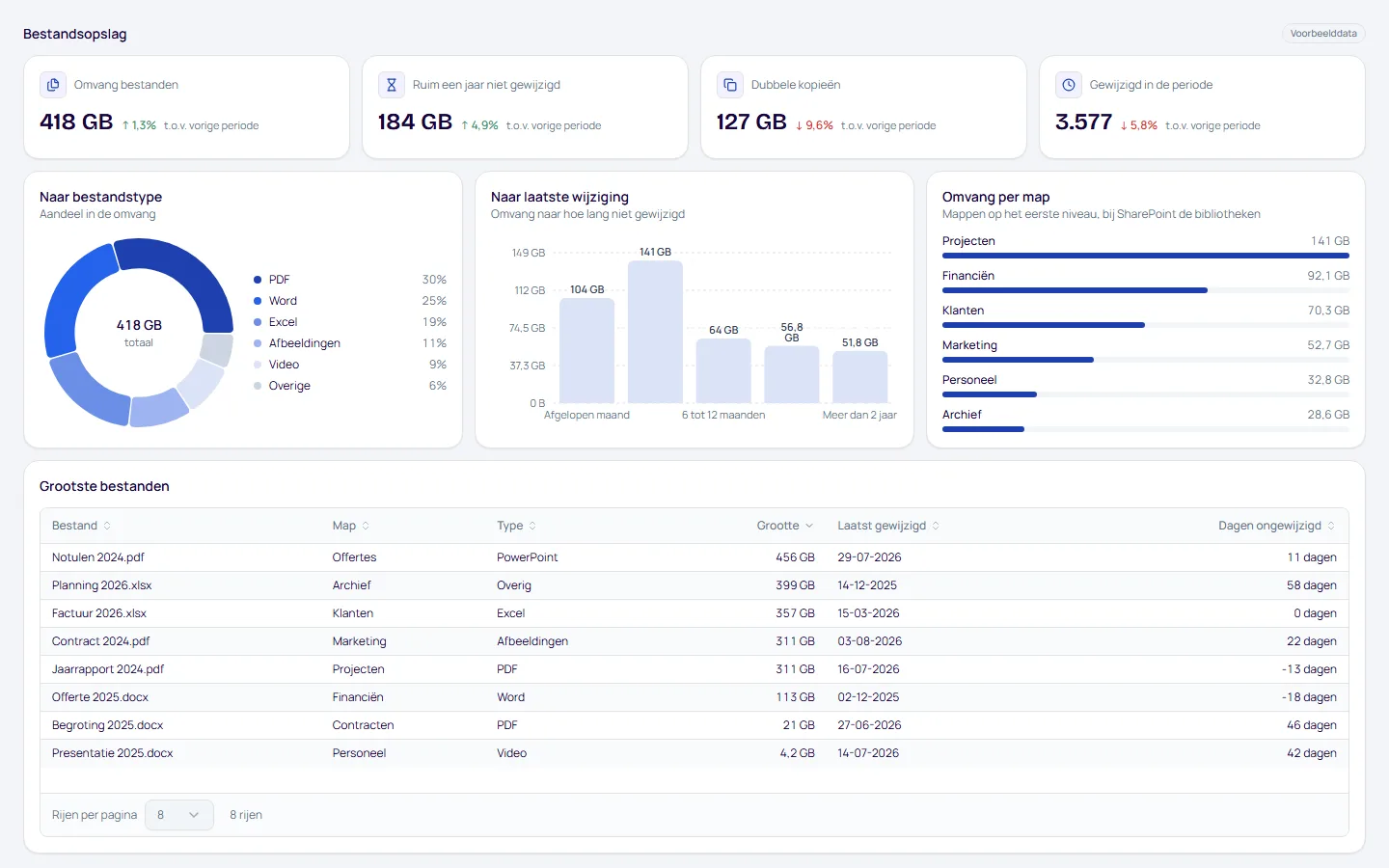The height and width of the screenshot is (868, 1389).
Task: Click the 9,6% decrease indicator
Action: click(814, 125)
